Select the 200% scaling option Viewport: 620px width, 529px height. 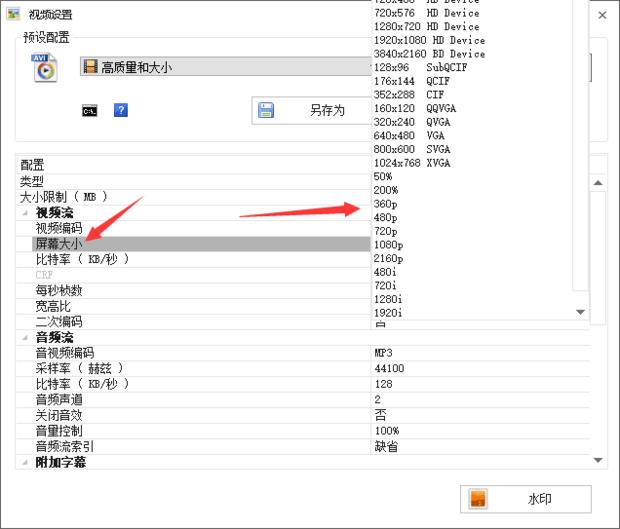pyautogui.click(x=386, y=190)
